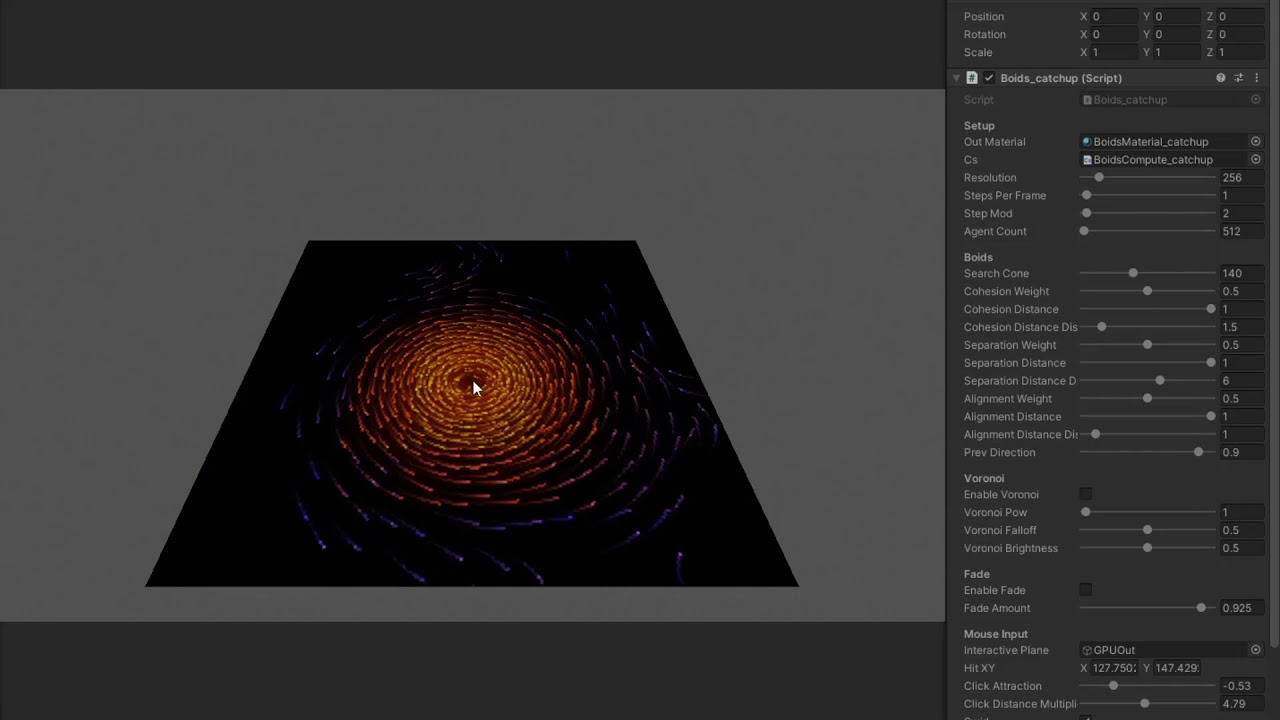Click the "Alignment Distance Dis" property label
The width and height of the screenshot is (1280, 720).
tap(1021, 436)
